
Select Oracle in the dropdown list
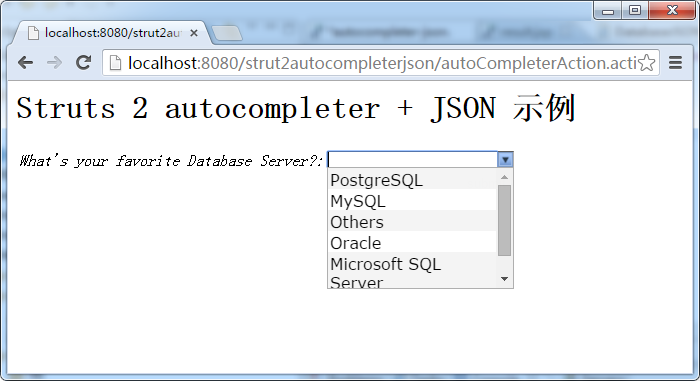click(x=412, y=243)
